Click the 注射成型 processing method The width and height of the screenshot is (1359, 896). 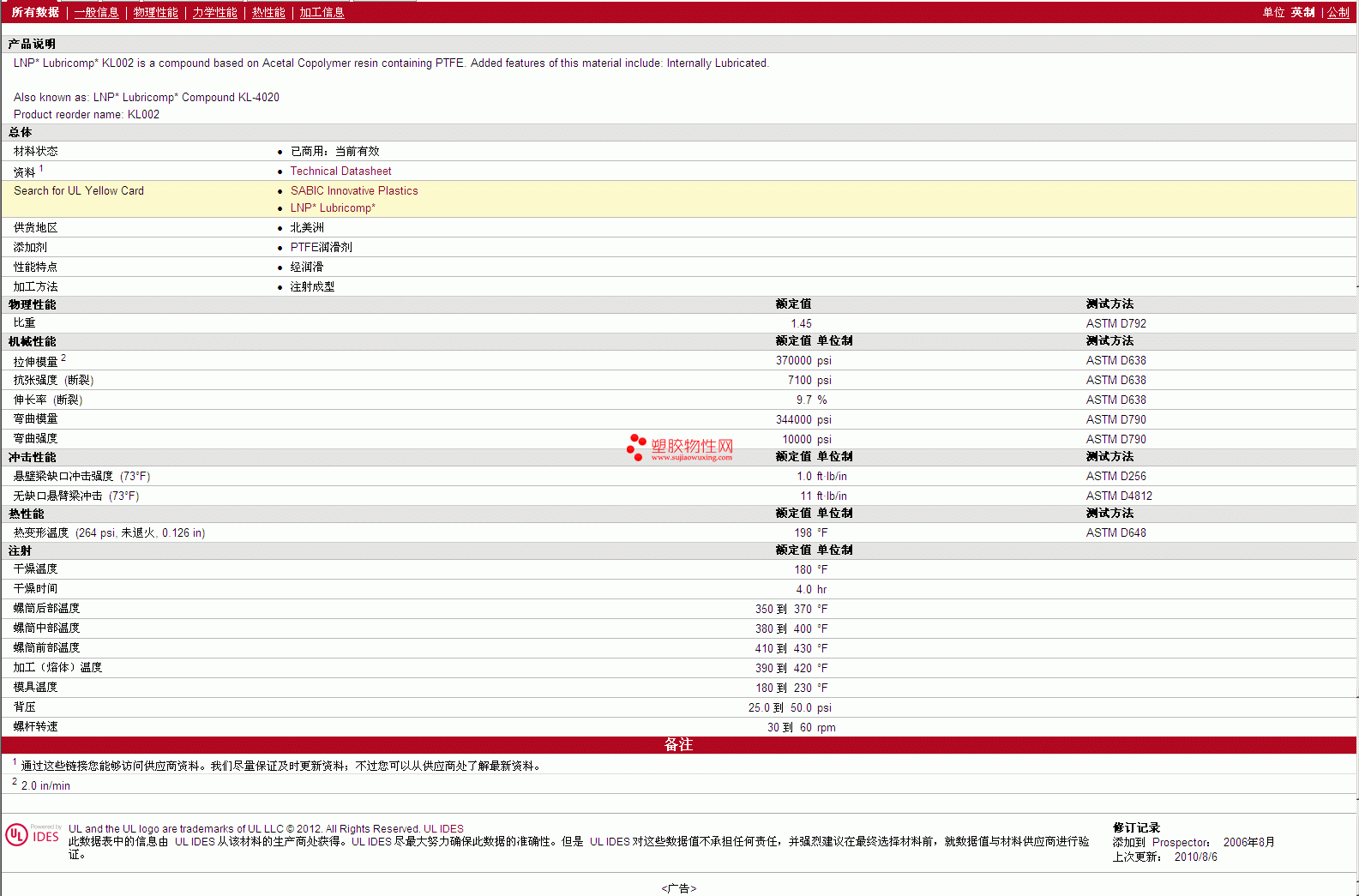click(312, 286)
